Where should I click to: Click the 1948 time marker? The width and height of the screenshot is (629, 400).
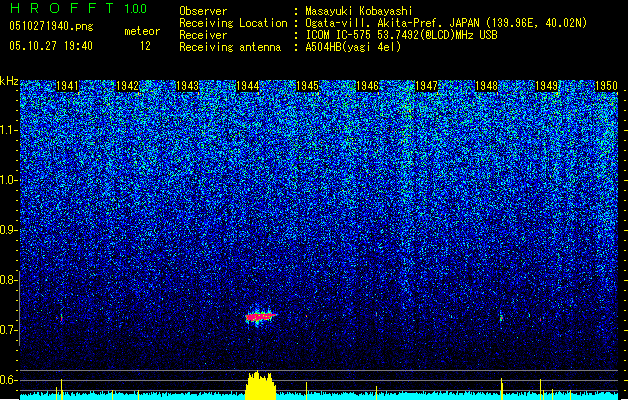(x=487, y=86)
